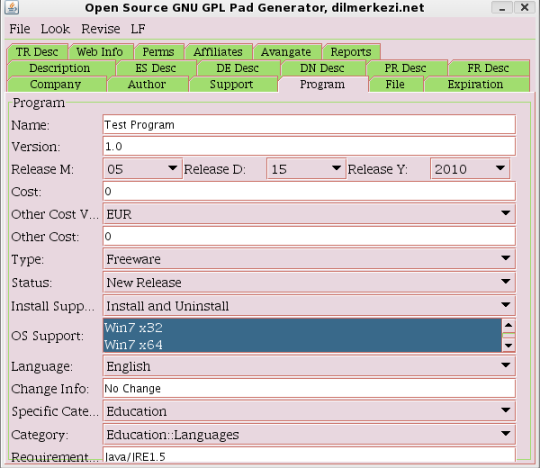
Task: Open the Specific Category Education dropdown
Action: [x=309, y=411]
